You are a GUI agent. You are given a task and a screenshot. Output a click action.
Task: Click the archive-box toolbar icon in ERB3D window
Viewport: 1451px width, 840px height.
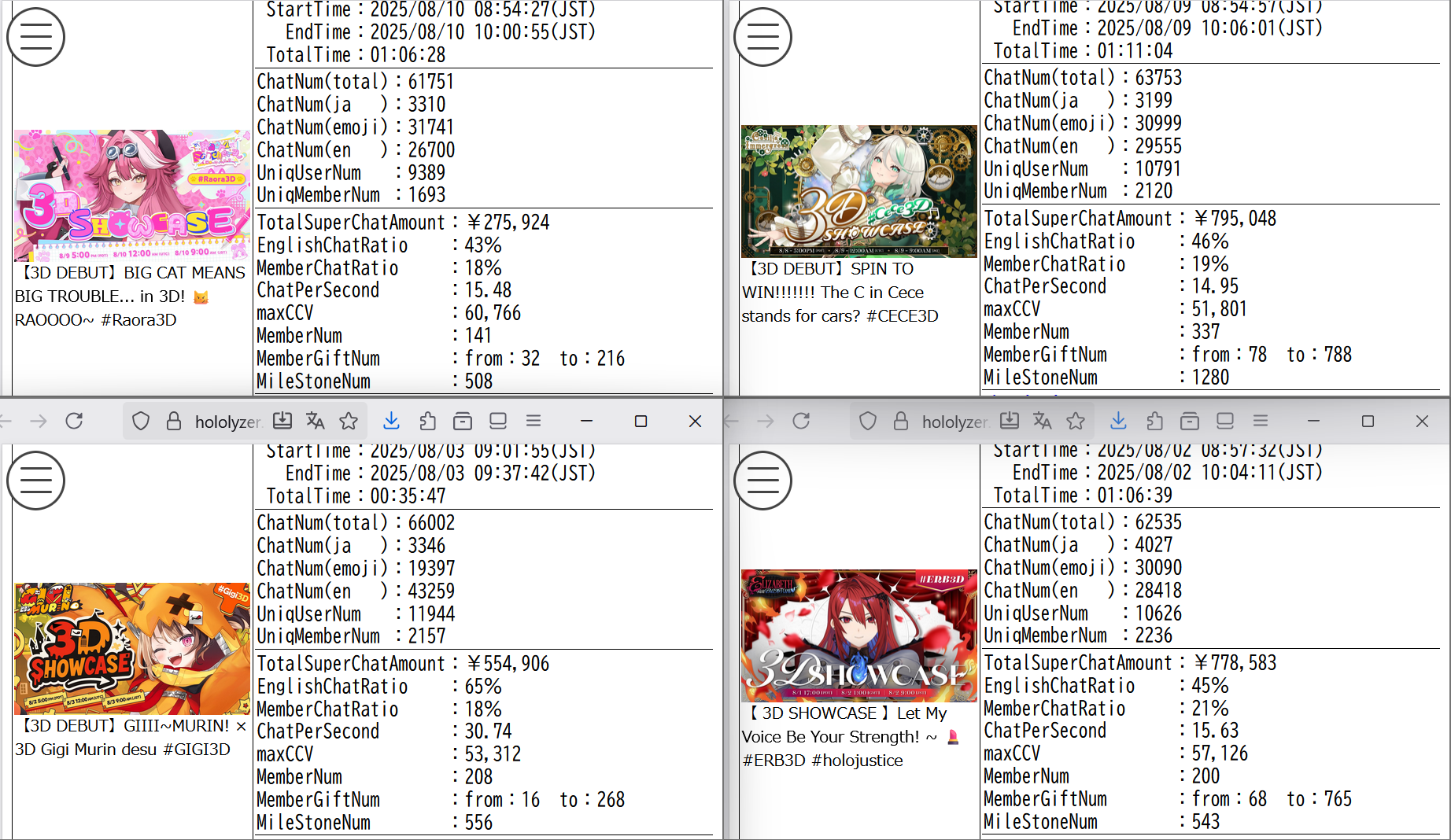click(1190, 422)
